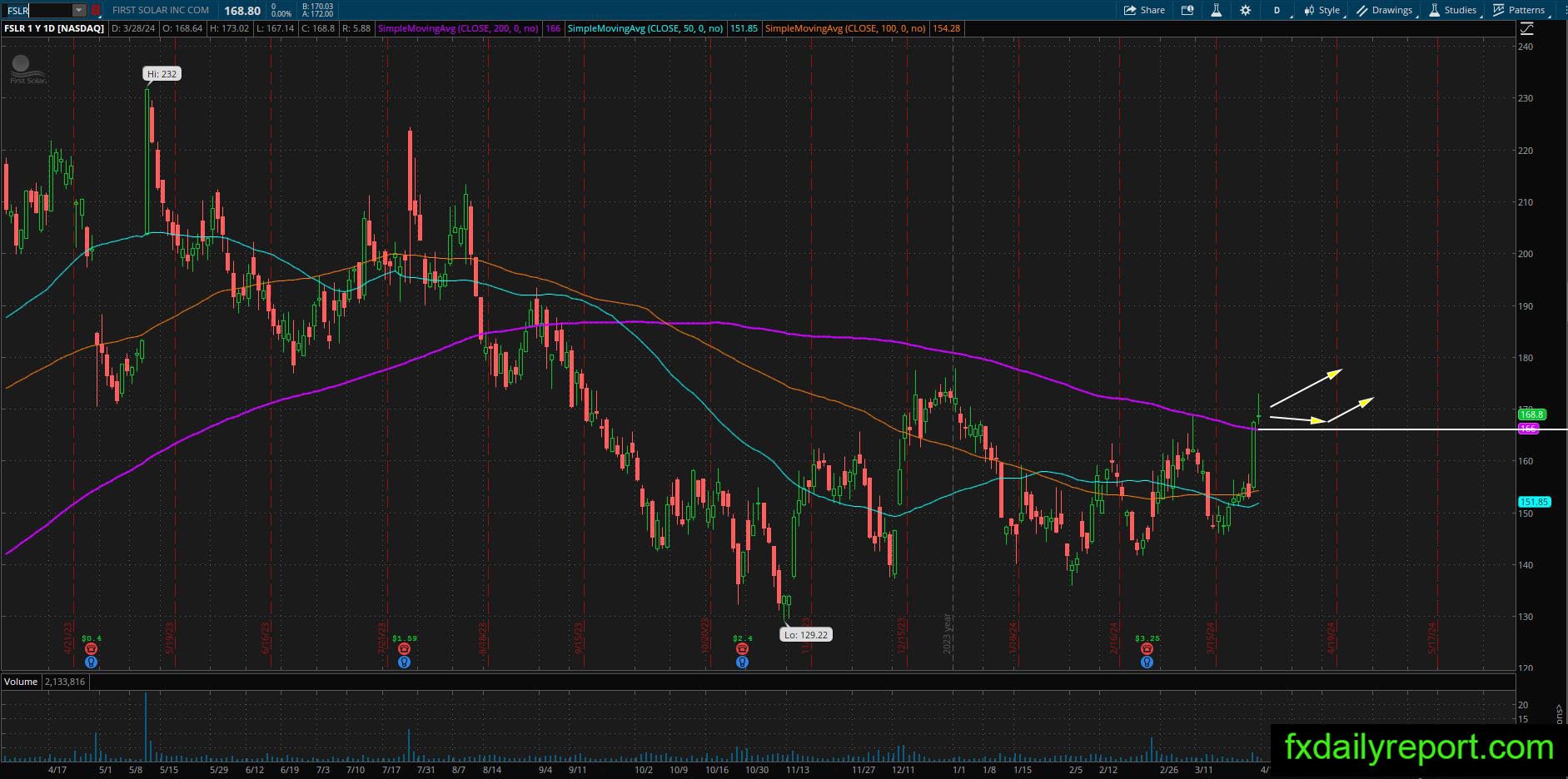
Task: Click the FSLR symbol input field
Action: (x=37, y=11)
